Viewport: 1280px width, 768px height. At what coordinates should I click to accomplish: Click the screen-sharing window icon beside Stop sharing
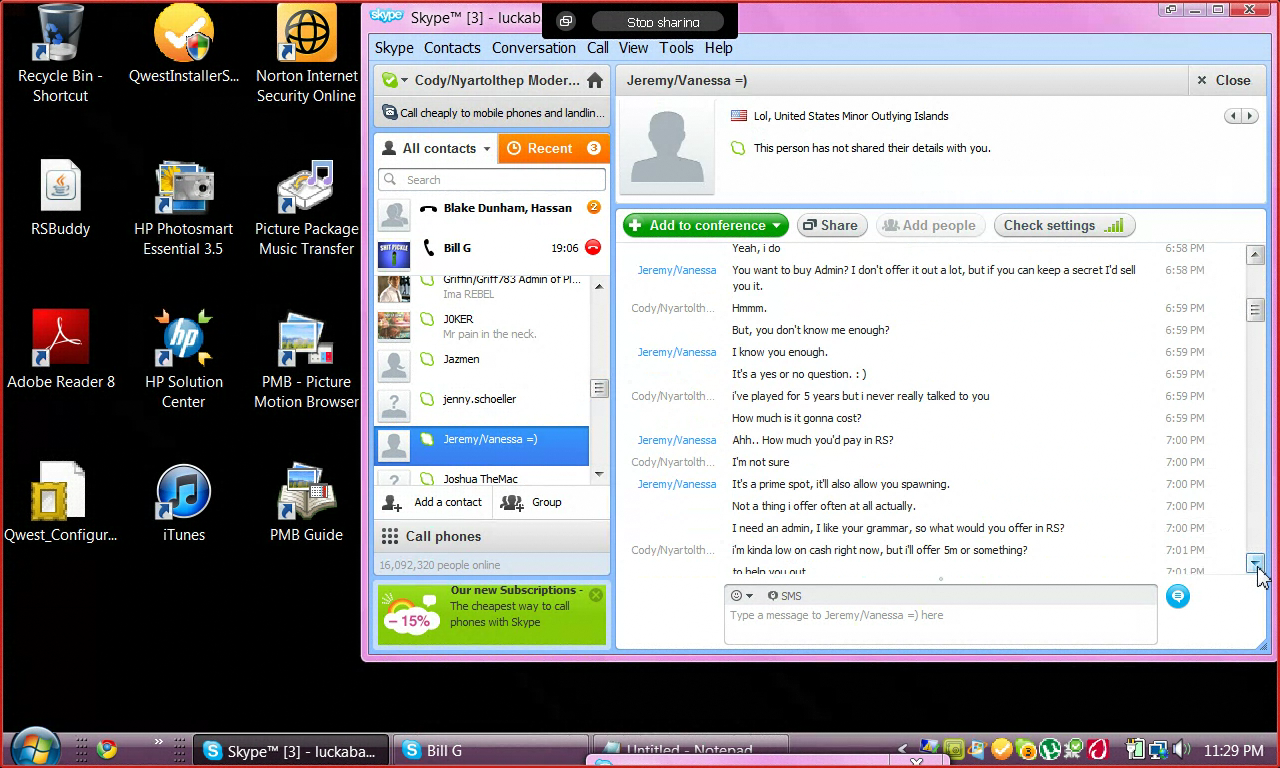(x=565, y=21)
